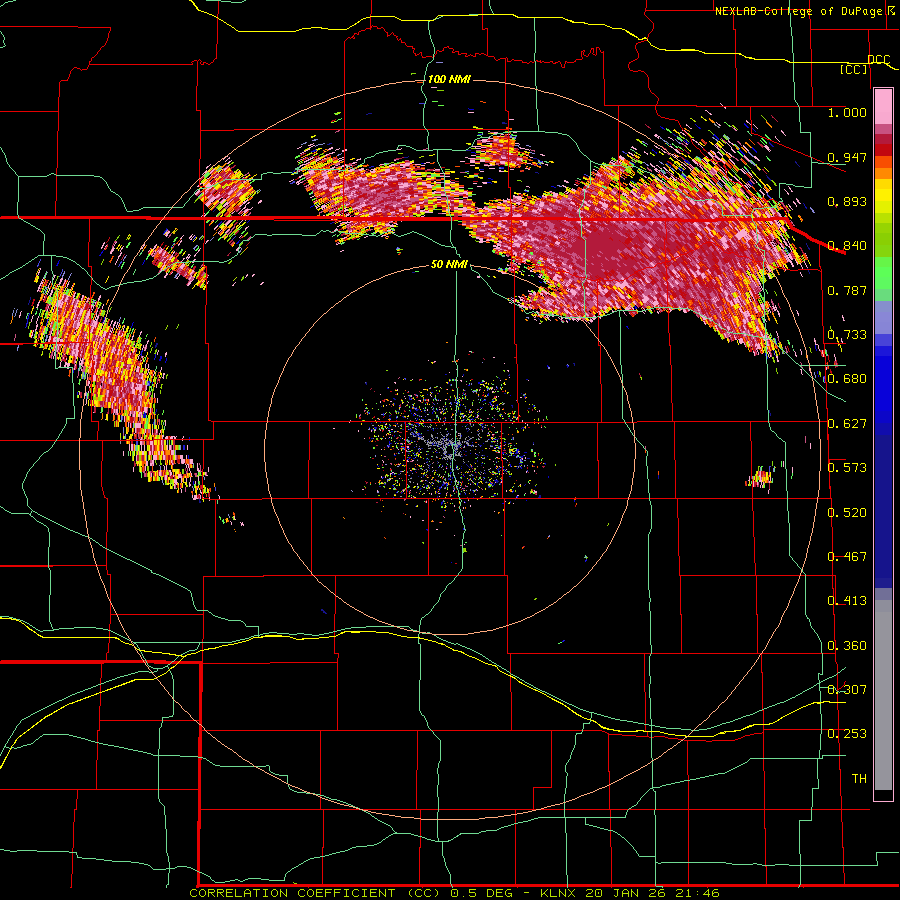Select the 0.947 legend value
Viewport: 900px width, 900px height.
click(847, 157)
